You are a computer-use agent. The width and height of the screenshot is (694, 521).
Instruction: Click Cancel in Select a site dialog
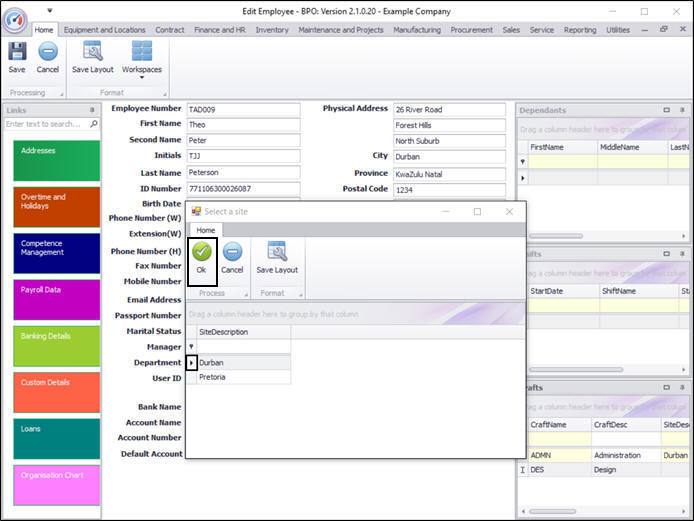coord(232,258)
